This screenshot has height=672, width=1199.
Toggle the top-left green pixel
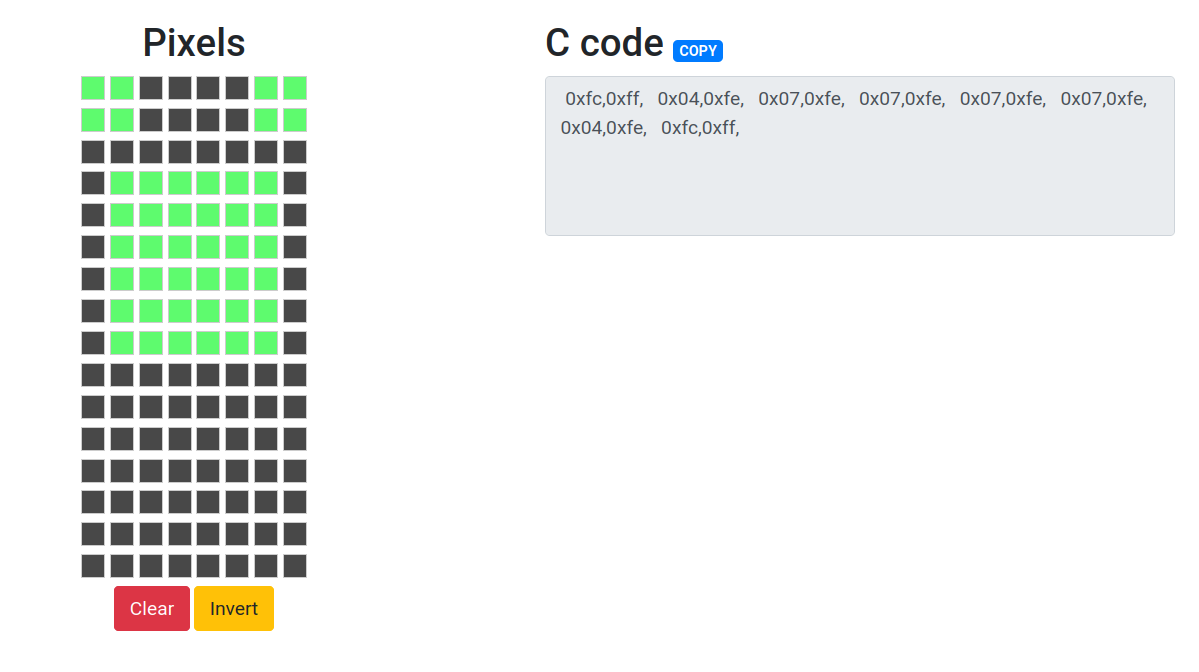tap(93, 88)
